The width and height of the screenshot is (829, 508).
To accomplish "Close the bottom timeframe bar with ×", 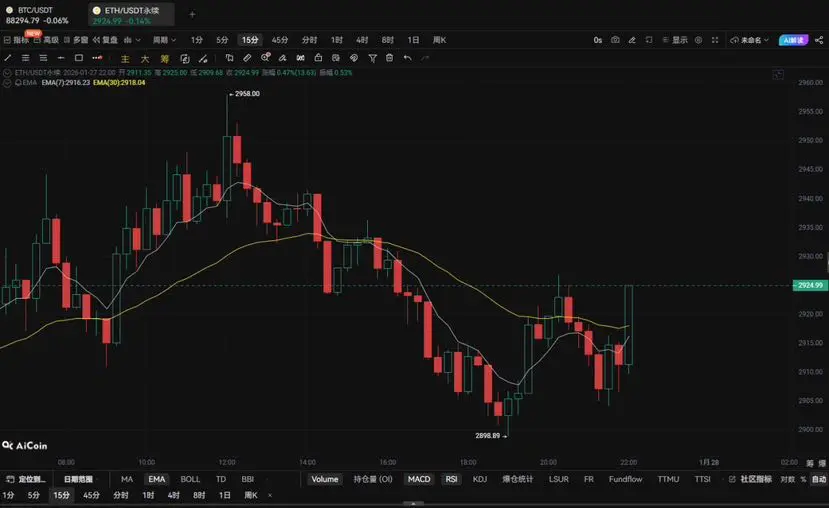I will (270, 495).
